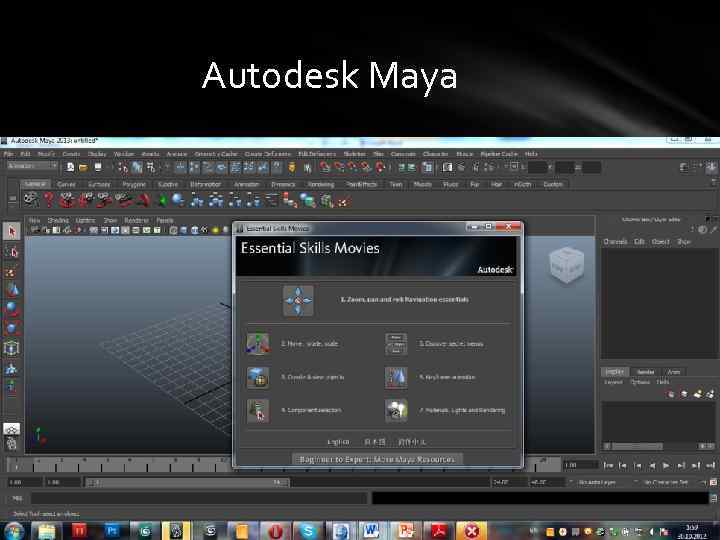
Task: Select the arrow Select tool in toolbox
Action: (x=11, y=231)
